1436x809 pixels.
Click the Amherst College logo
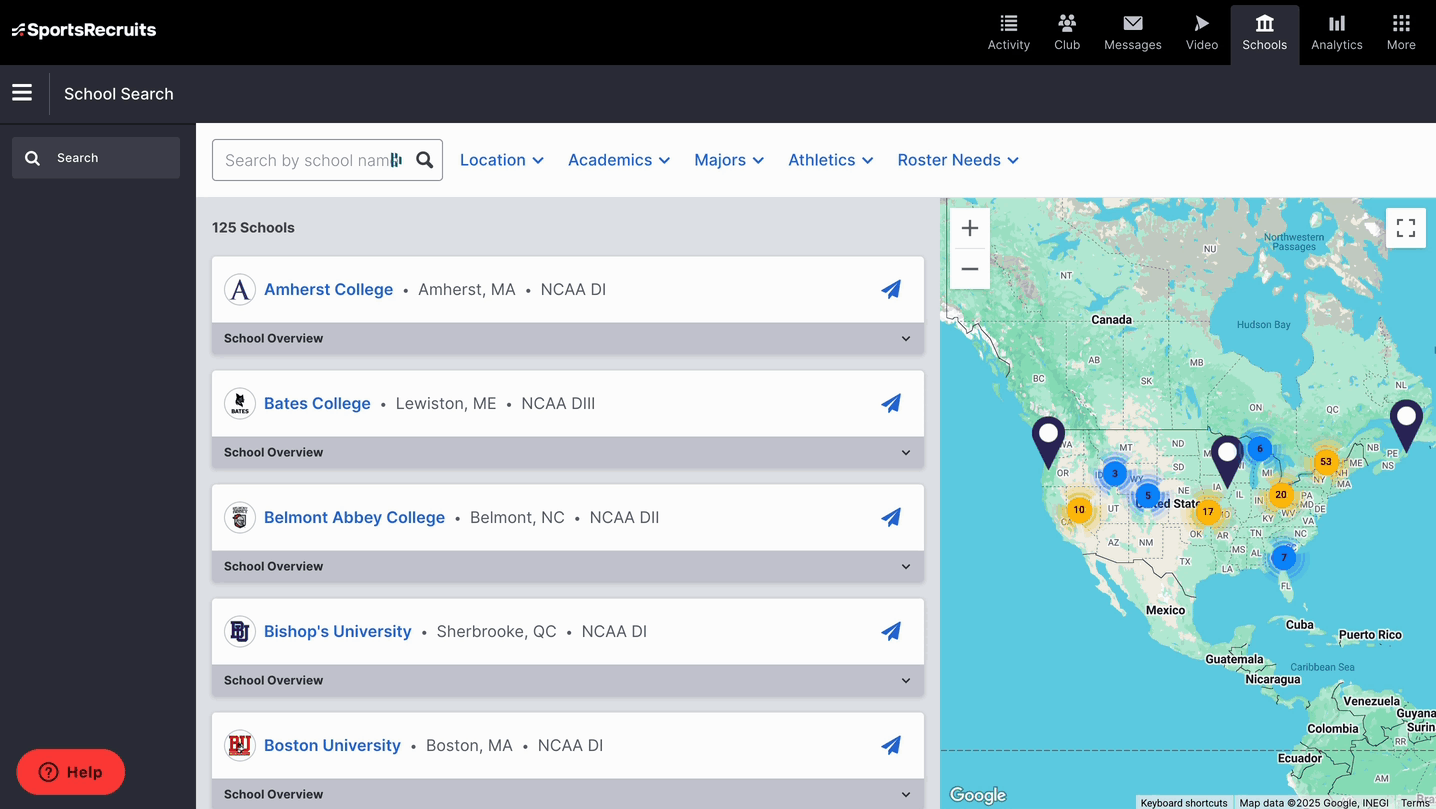click(x=240, y=289)
